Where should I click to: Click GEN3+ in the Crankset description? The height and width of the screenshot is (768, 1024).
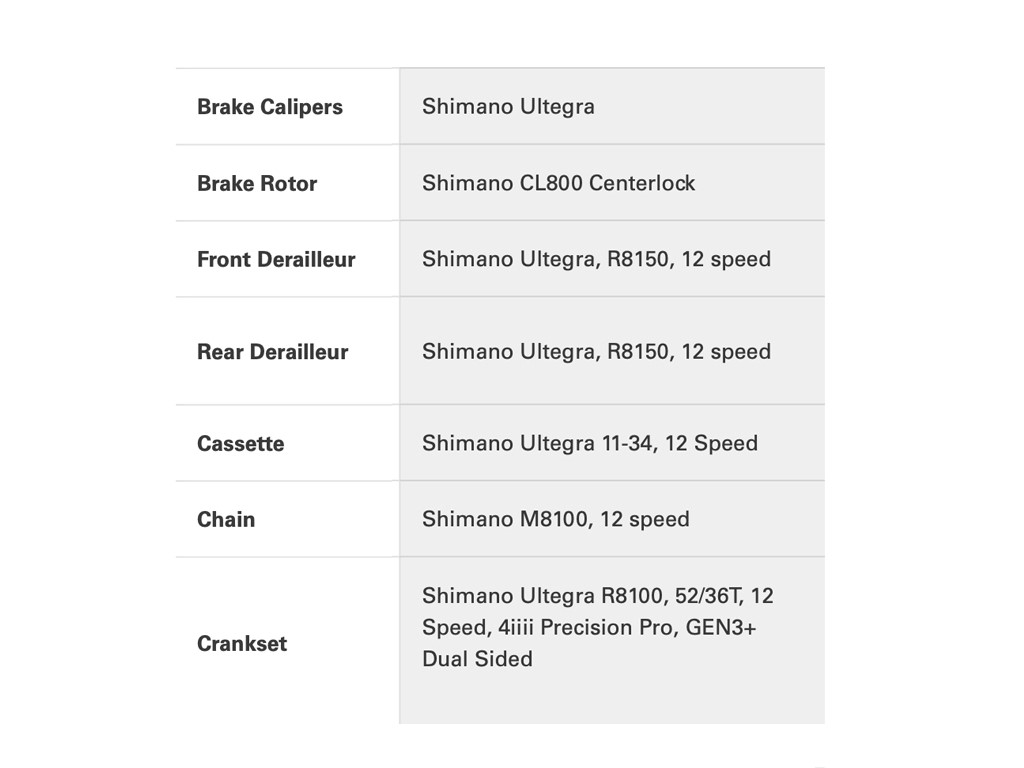tap(719, 627)
